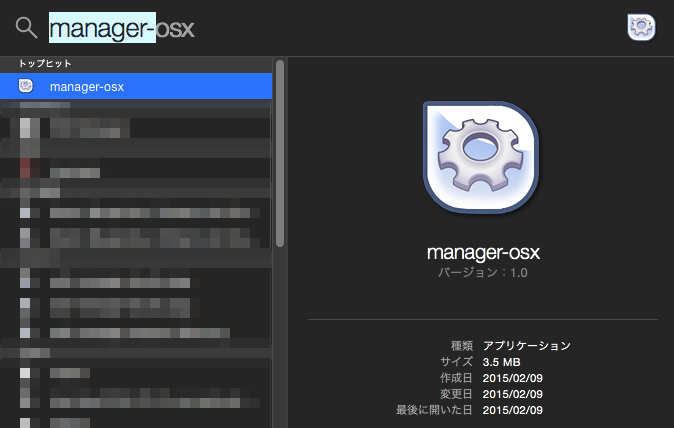Image resolution: width=674 pixels, height=428 pixels.
Task: Click the サイズ label
Action: [456, 362]
